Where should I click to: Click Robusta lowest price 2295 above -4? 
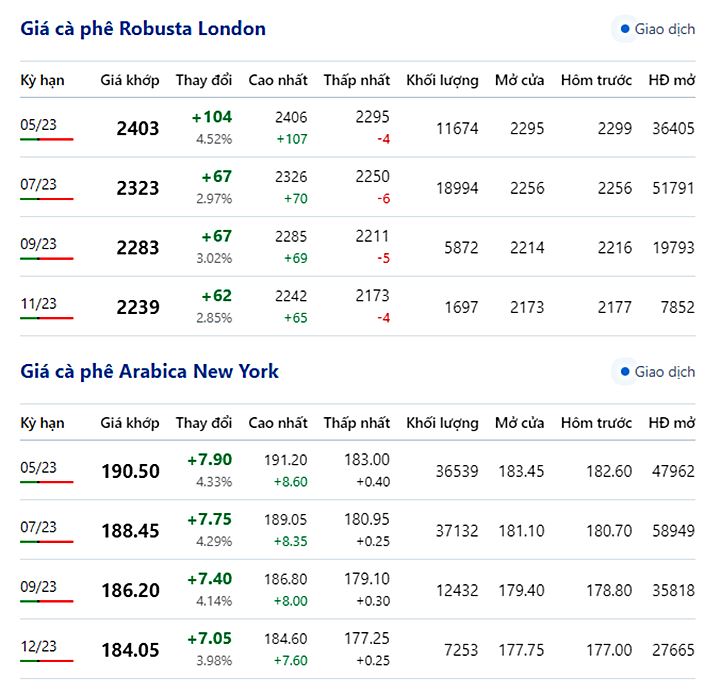click(372, 117)
